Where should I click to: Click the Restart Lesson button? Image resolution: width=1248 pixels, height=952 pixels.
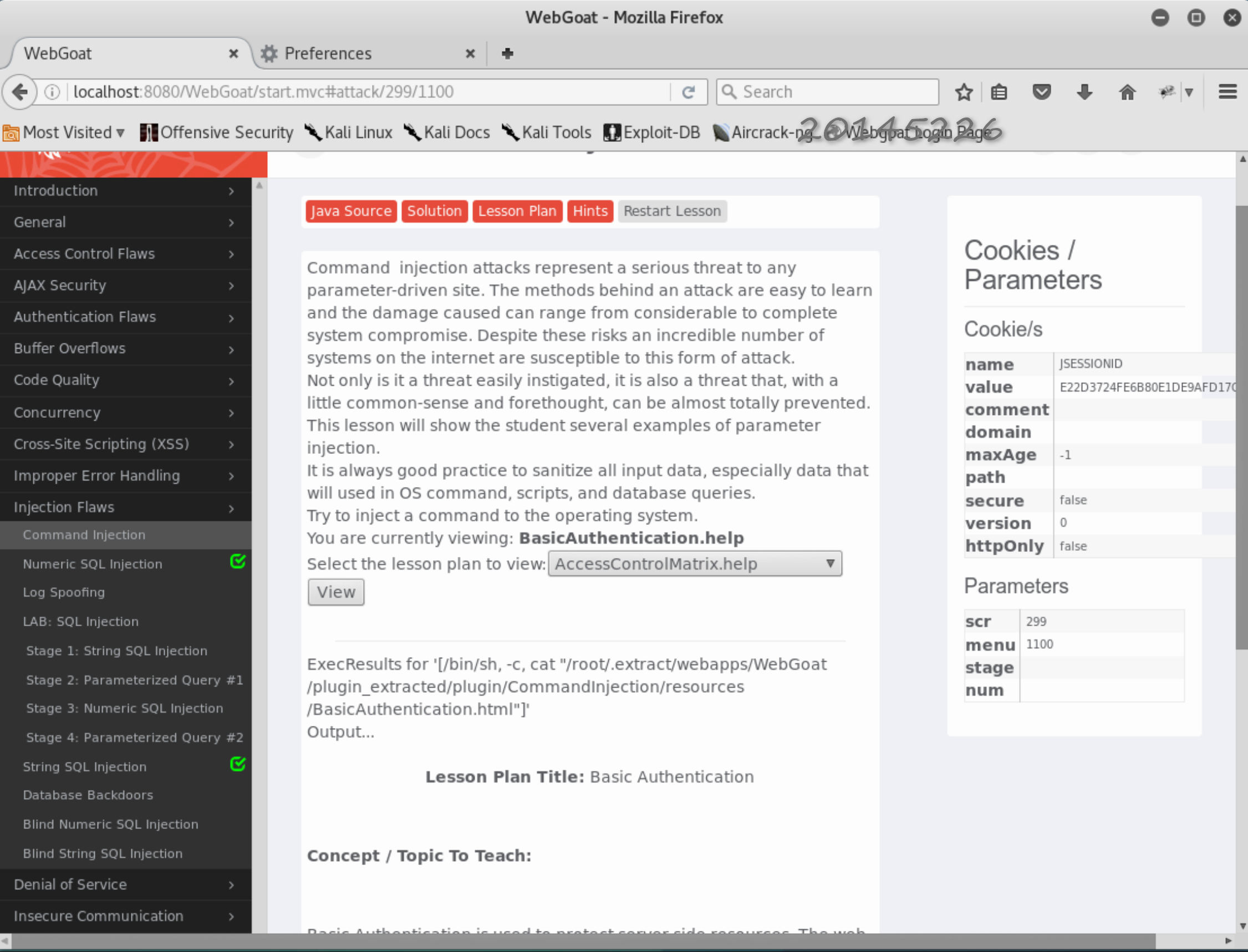click(x=672, y=211)
